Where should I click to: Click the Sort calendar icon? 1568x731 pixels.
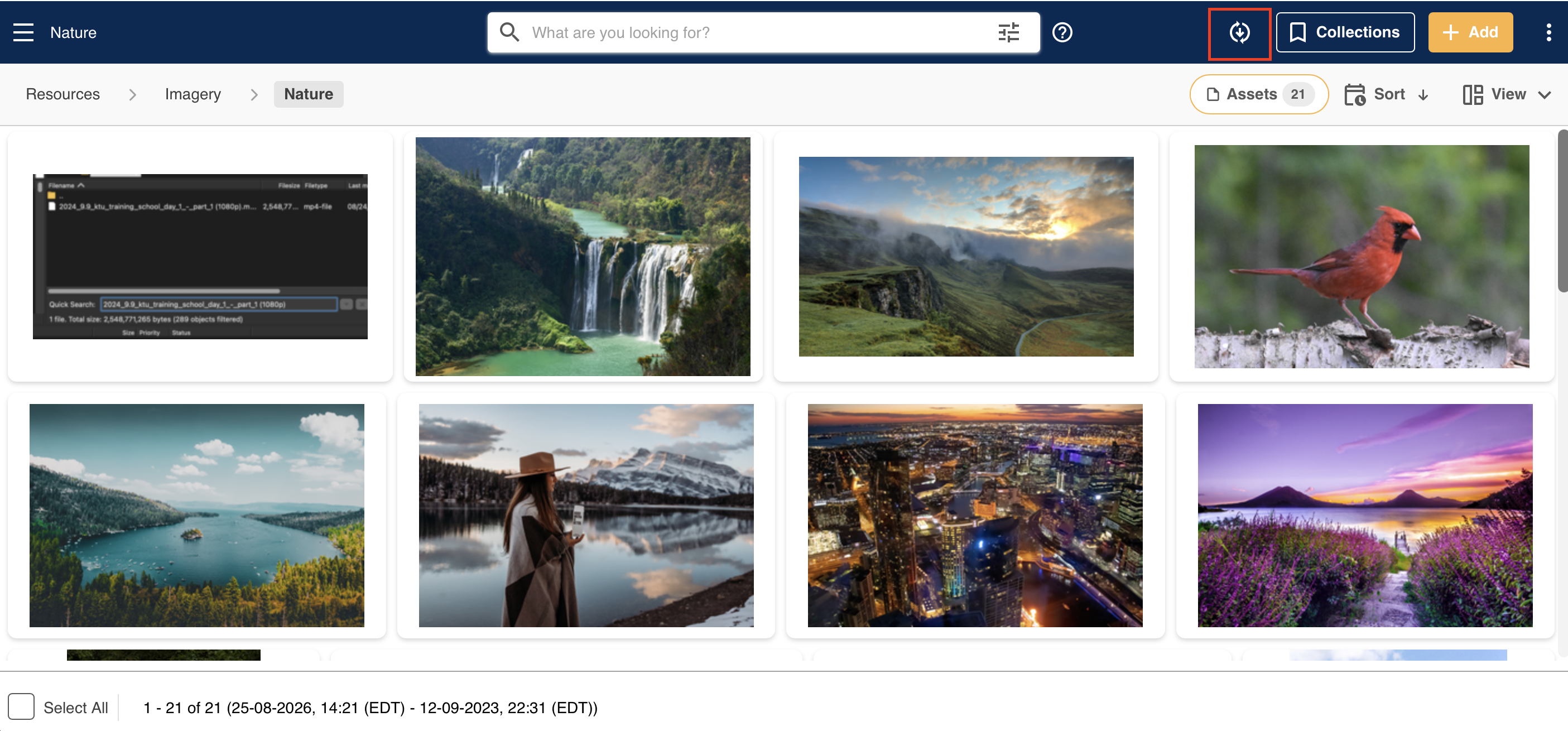1354,94
